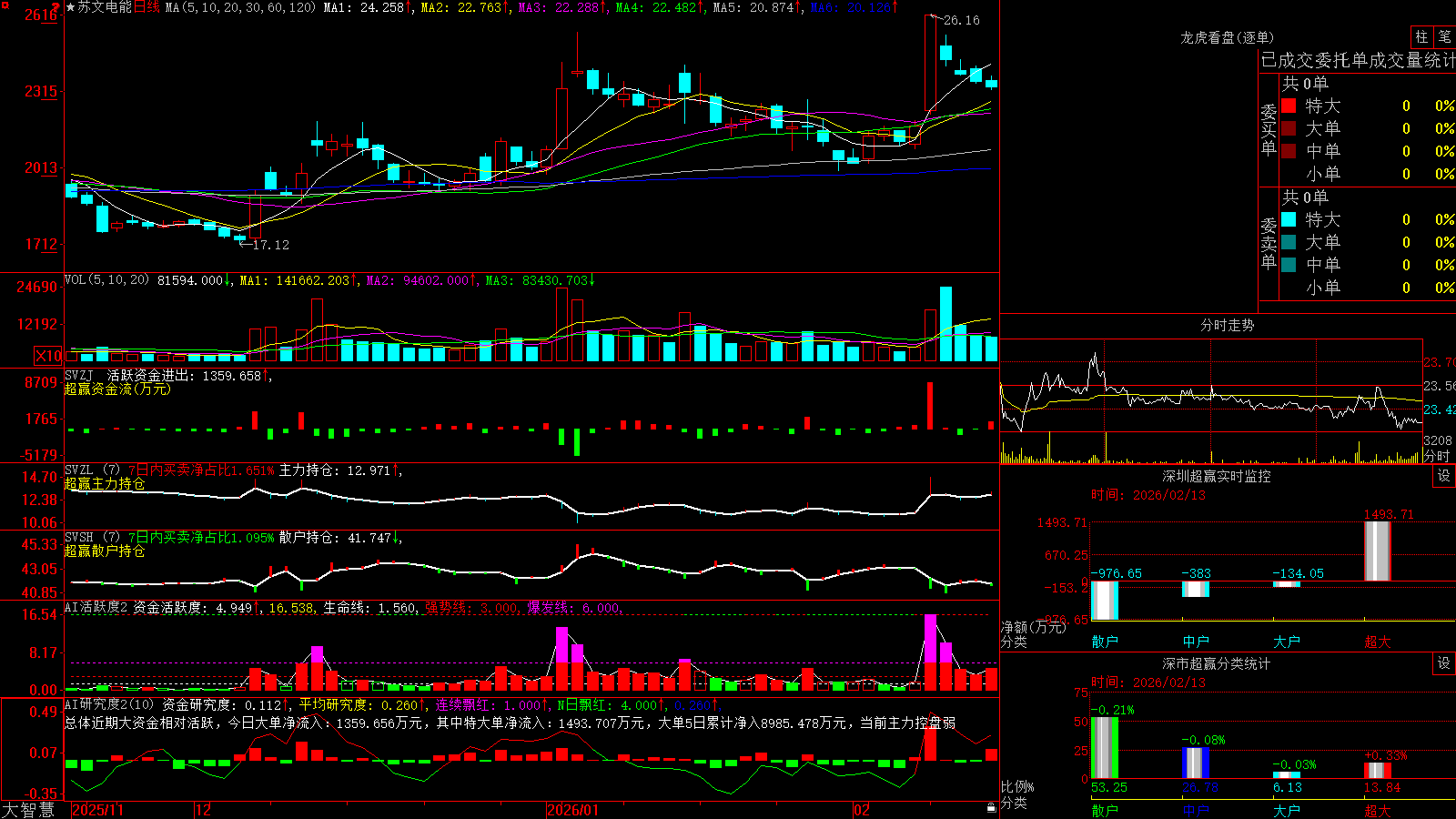This screenshot has height=819, width=1456.
Task: Click the star marker before 苏文电能
Action: pyautogui.click(x=70, y=7)
